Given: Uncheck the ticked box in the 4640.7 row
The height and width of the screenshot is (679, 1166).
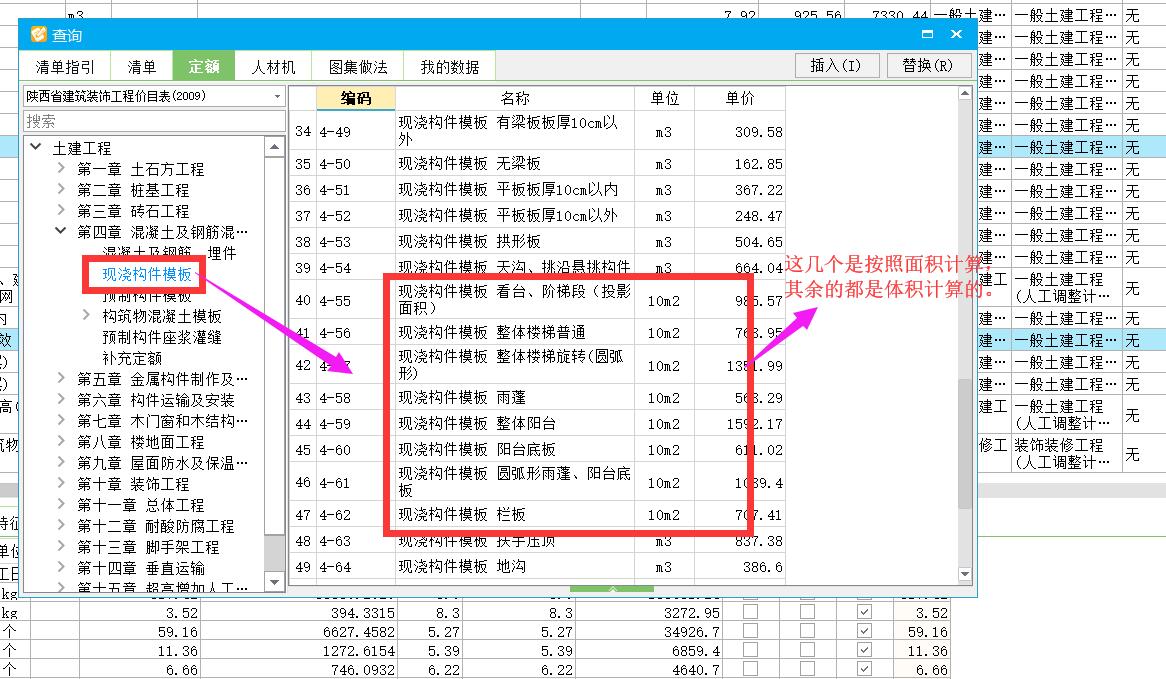Looking at the screenshot, I should (x=863, y=669).
